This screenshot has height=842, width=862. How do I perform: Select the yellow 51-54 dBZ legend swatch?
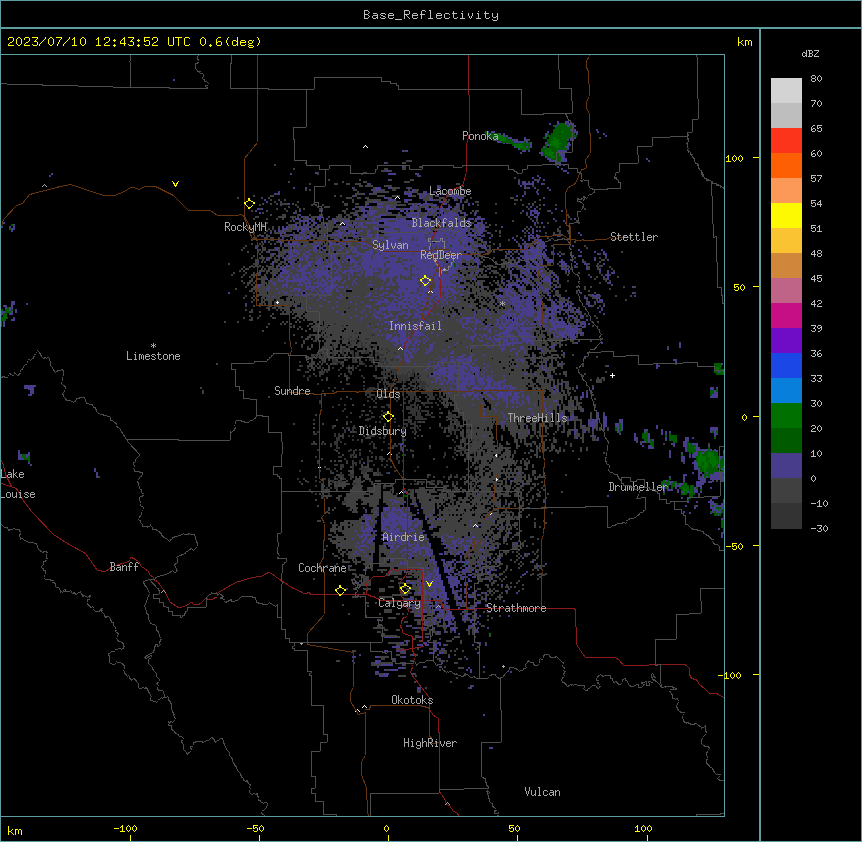786,215
